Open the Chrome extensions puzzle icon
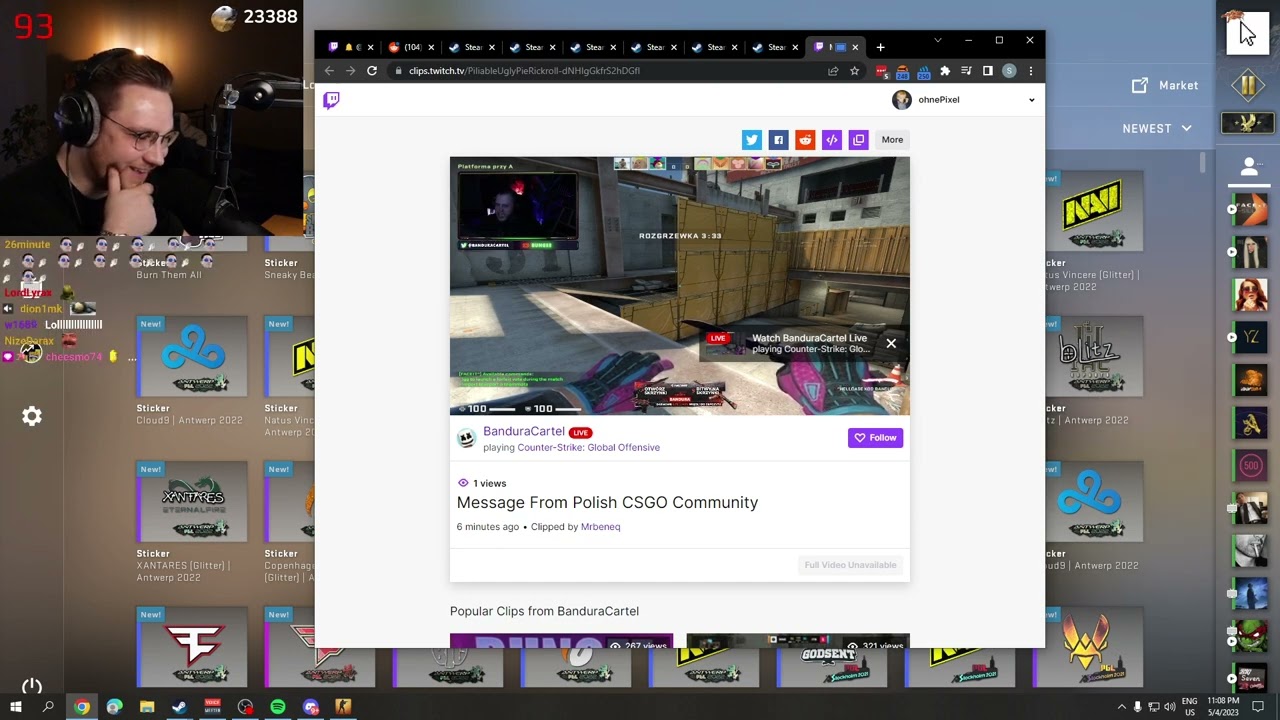This screenshot has height=720, width=1280. point(945,71)
